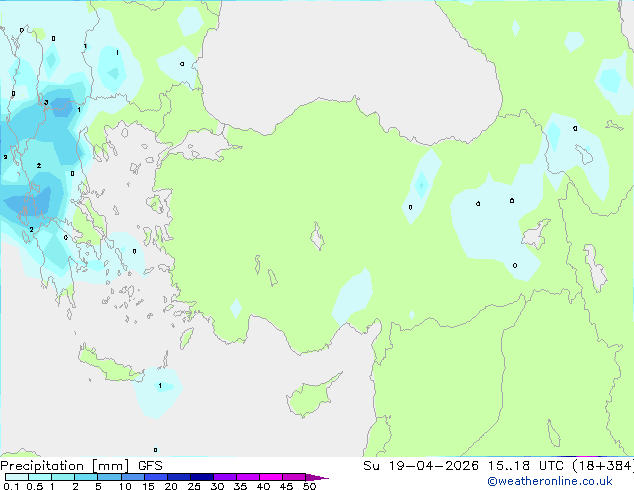
Task: Select the 1 mm legend color swatch
Action: 63,477
